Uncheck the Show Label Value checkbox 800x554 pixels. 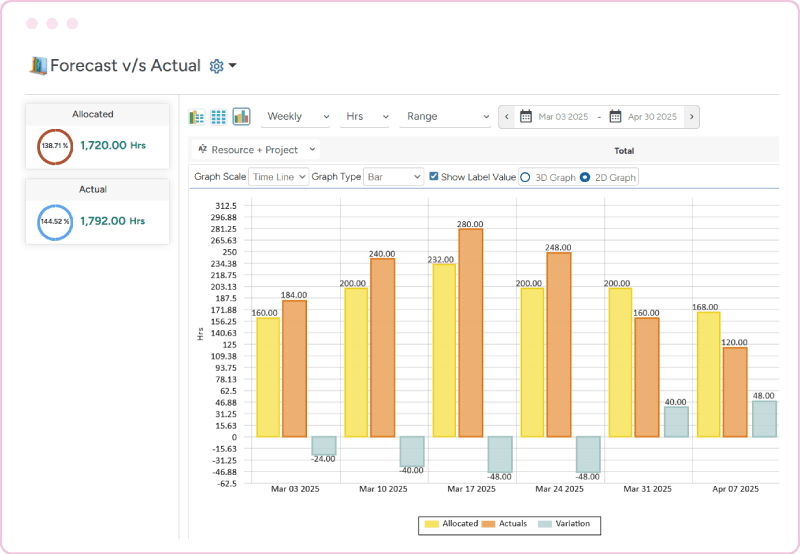pyautogui.click(x=434, y=177)
